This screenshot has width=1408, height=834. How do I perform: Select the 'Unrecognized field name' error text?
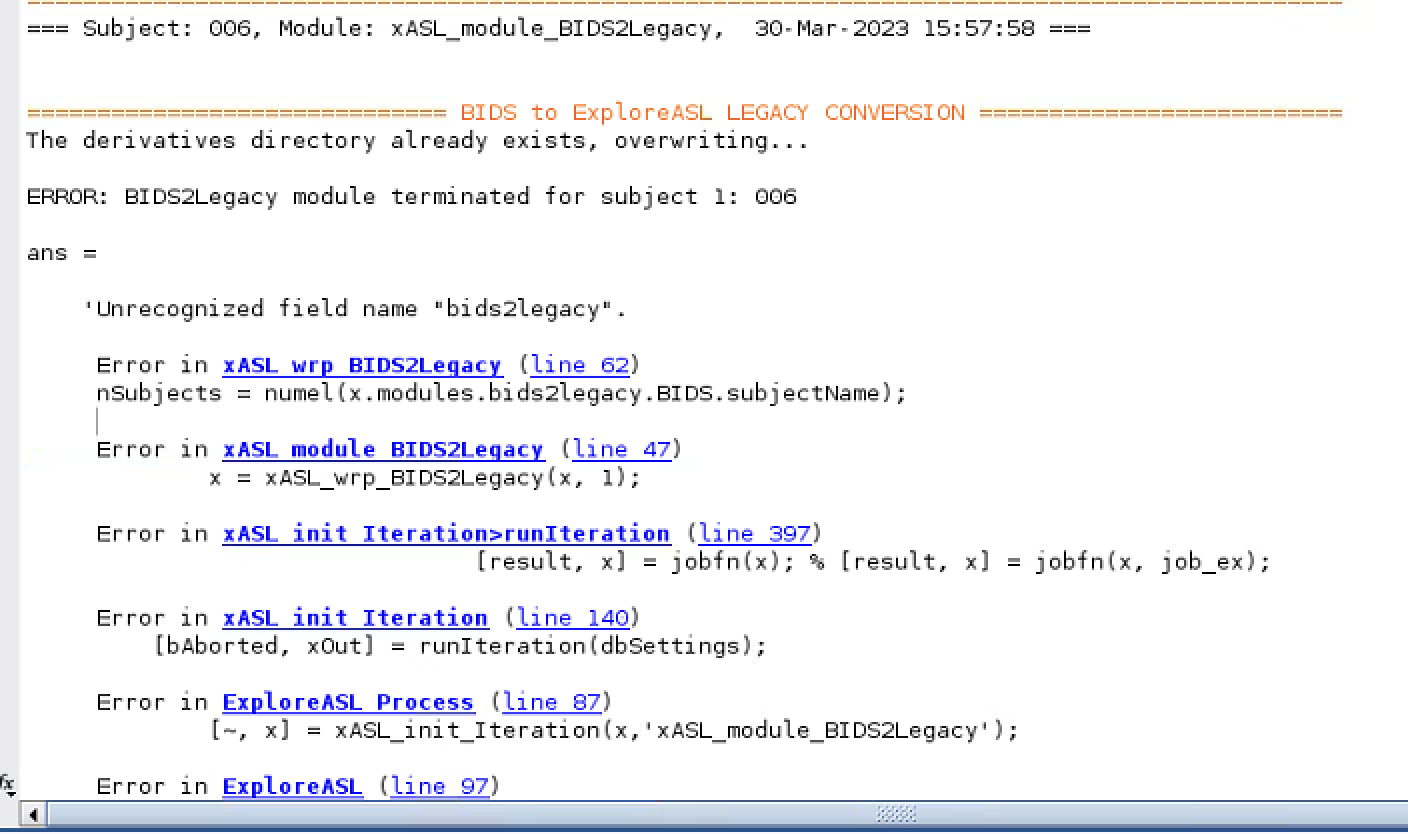(x=355, y=308)
